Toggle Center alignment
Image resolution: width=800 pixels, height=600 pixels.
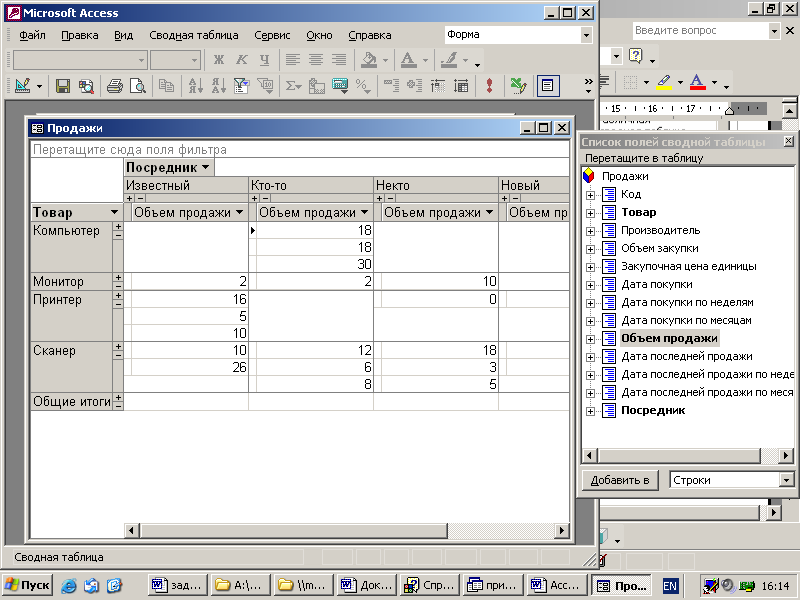pos(316,60)
